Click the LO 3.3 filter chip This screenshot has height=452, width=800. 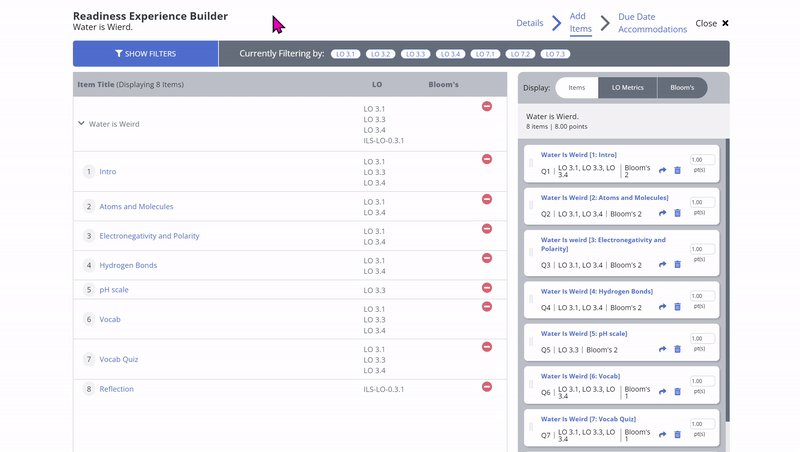[415, 54]
